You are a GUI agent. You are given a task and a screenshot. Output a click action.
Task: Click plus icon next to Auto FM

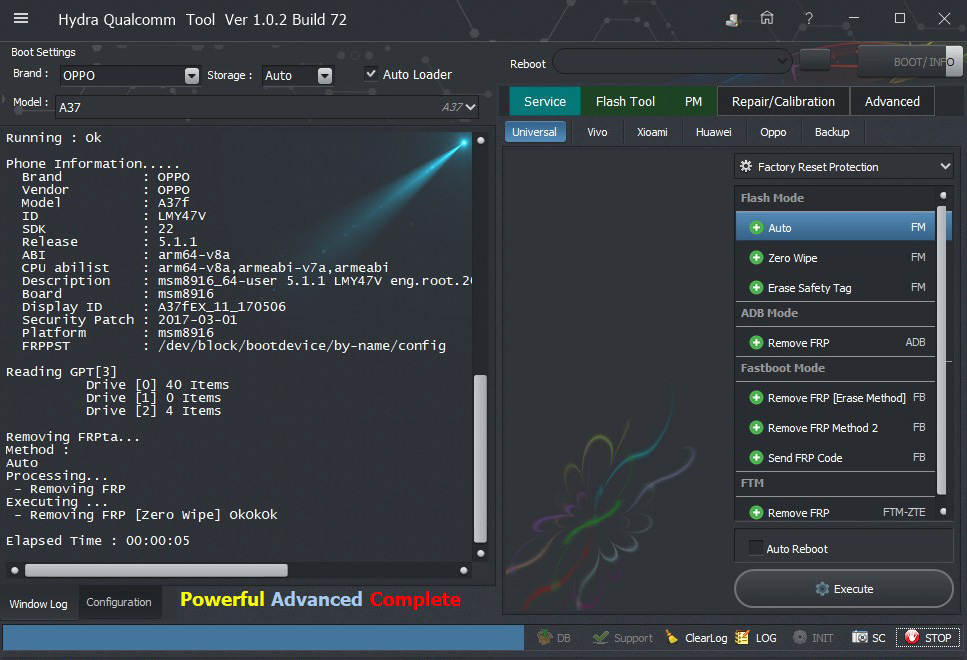click(x=756, y=228)
